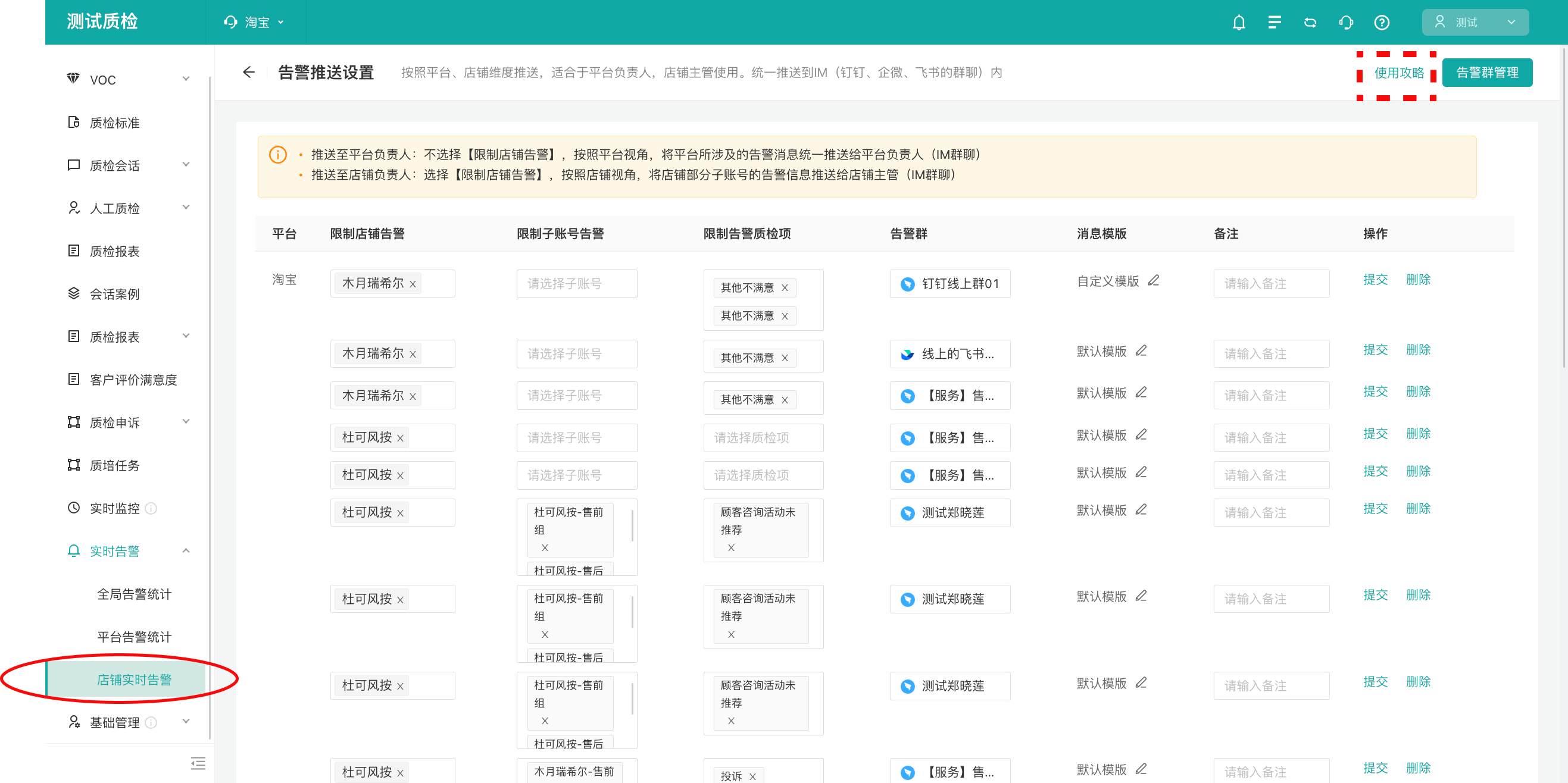Expand the 基础管理 menu chevron
Viewport: 1568px width, 783px height.
[x=186, y=722]
